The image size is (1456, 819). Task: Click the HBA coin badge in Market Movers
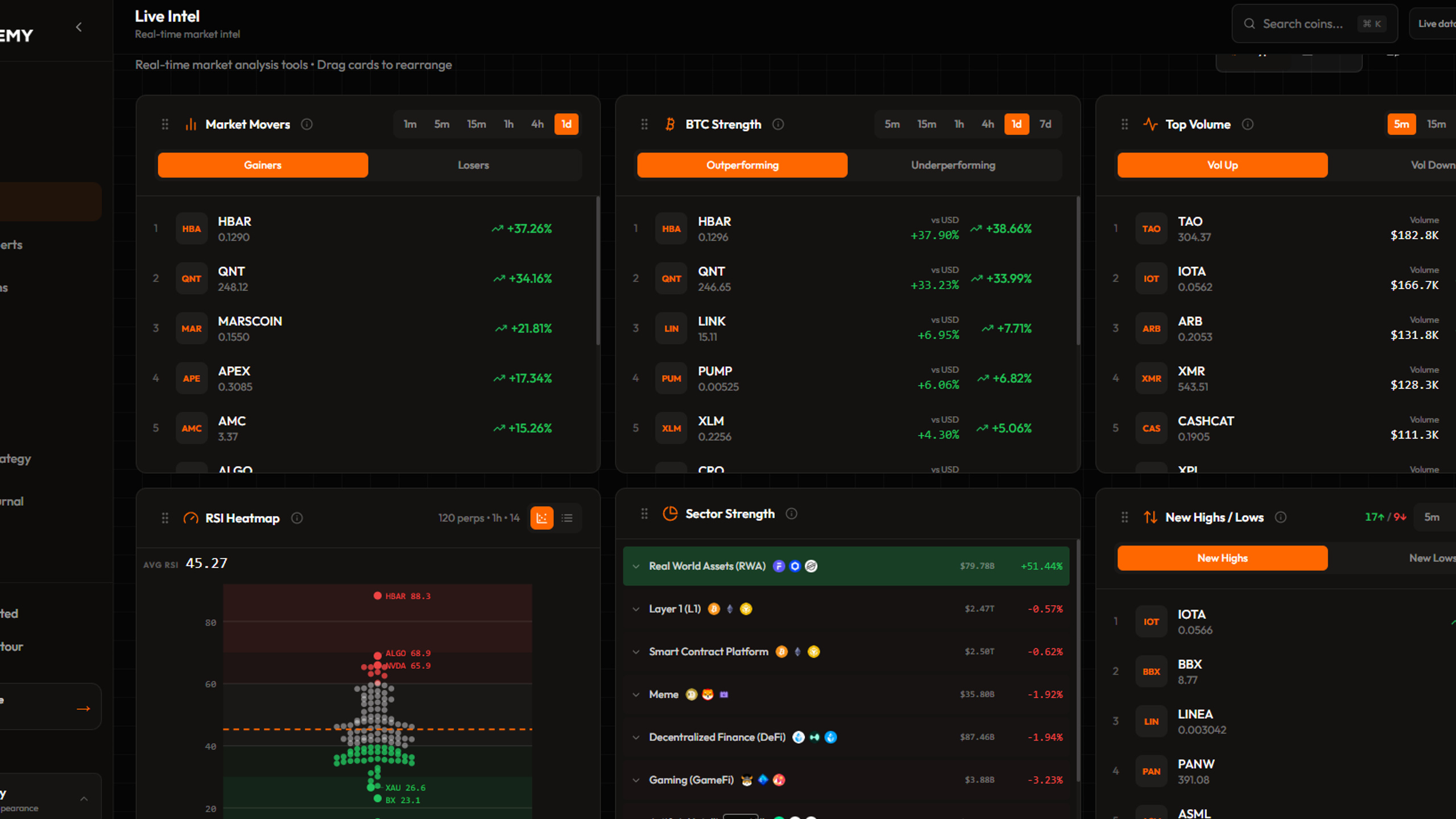click(192, 229)
